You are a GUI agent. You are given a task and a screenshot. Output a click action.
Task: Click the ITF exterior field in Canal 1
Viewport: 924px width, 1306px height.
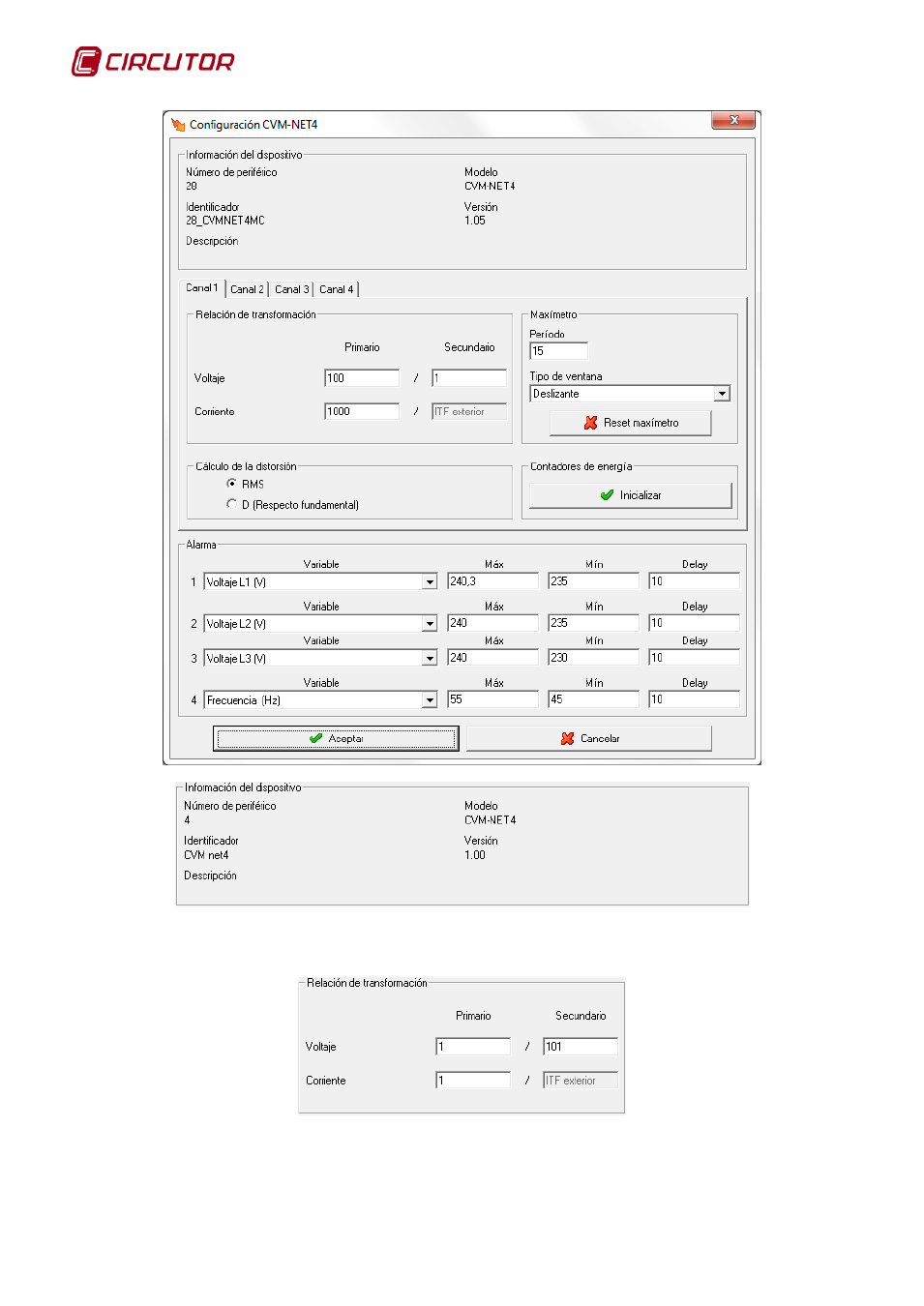(x=469, y=411)
